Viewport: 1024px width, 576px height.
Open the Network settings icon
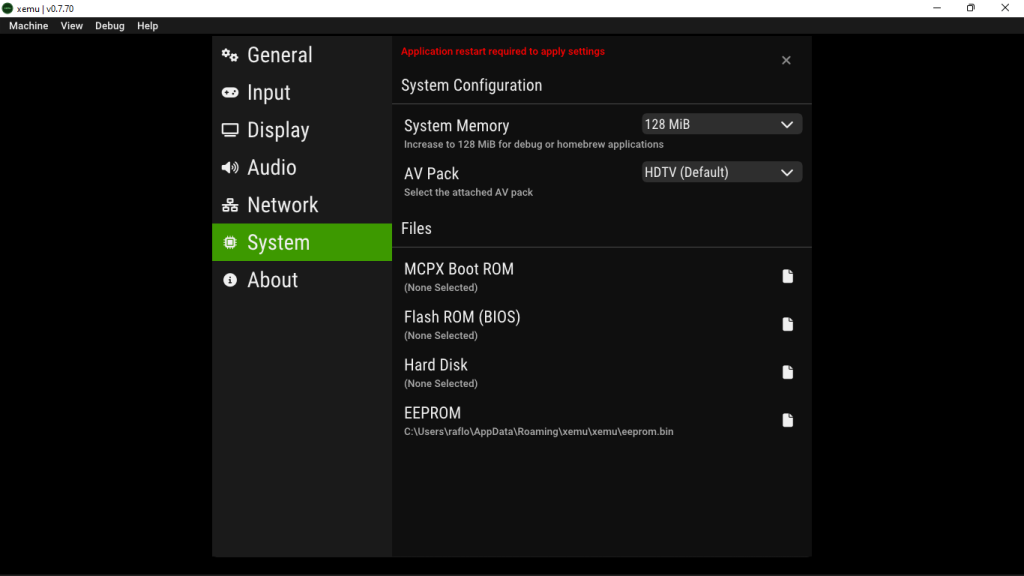(x=230, y=204)
